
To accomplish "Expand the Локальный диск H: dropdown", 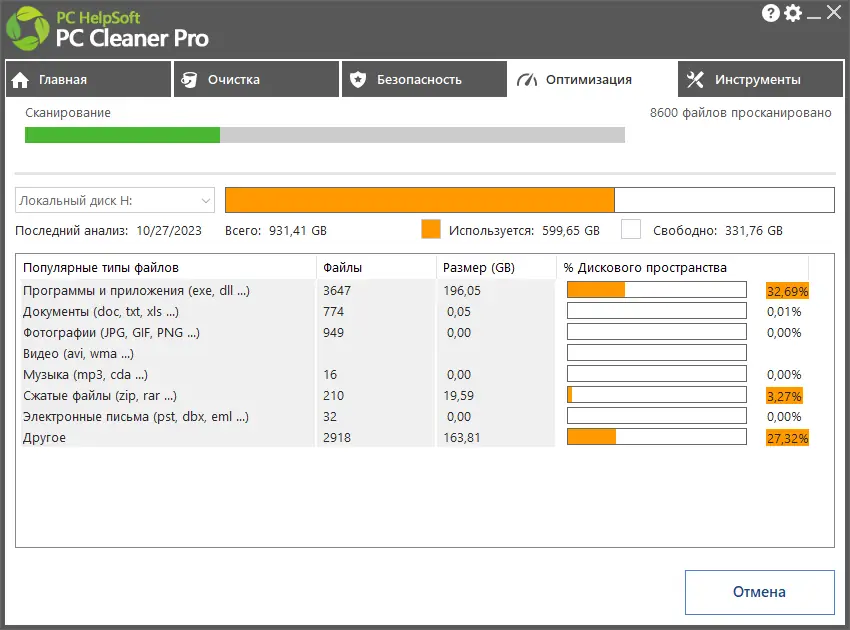I will pos(115,200).
